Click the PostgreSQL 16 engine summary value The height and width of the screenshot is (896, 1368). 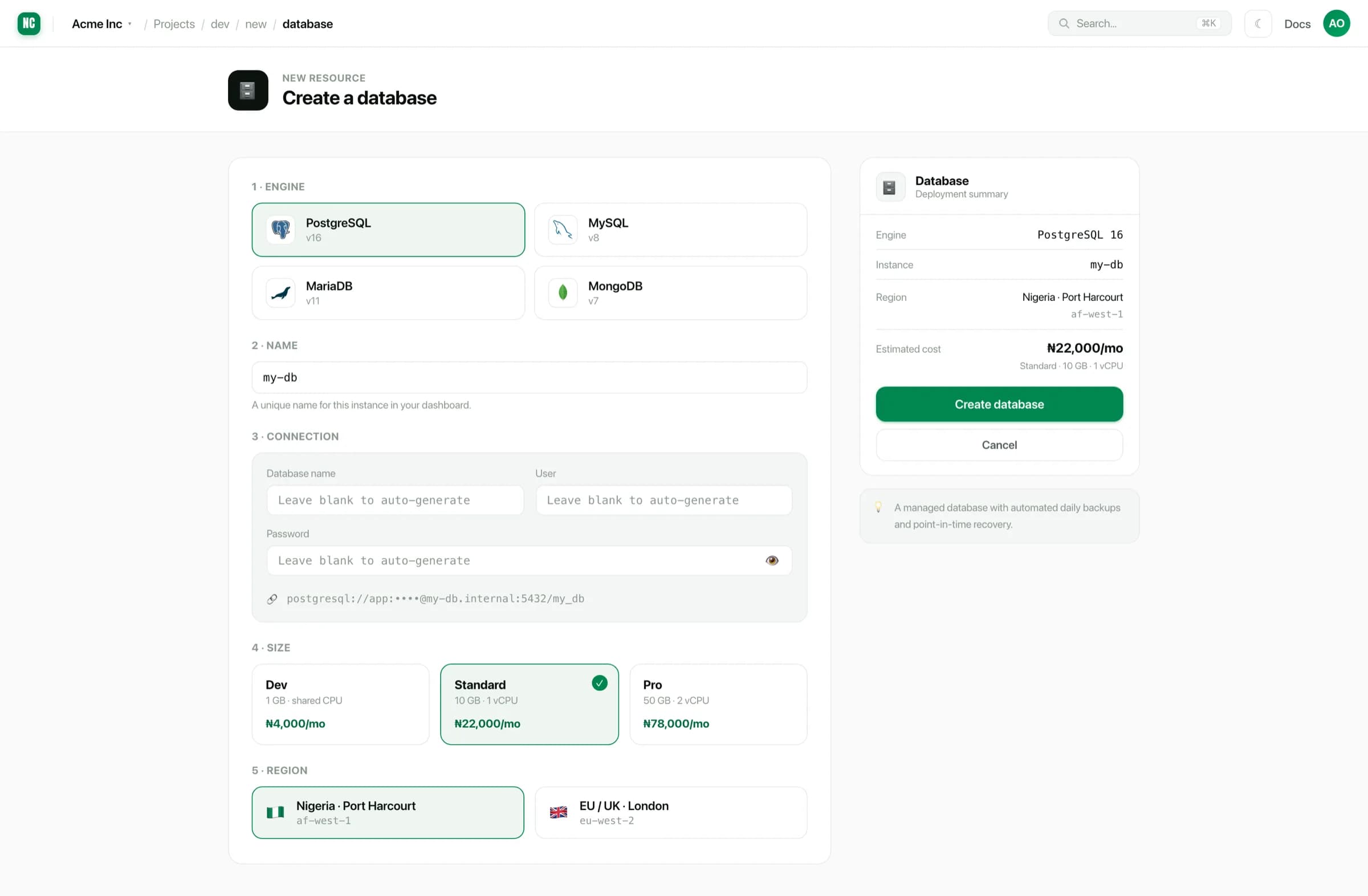click(1080, 235)
